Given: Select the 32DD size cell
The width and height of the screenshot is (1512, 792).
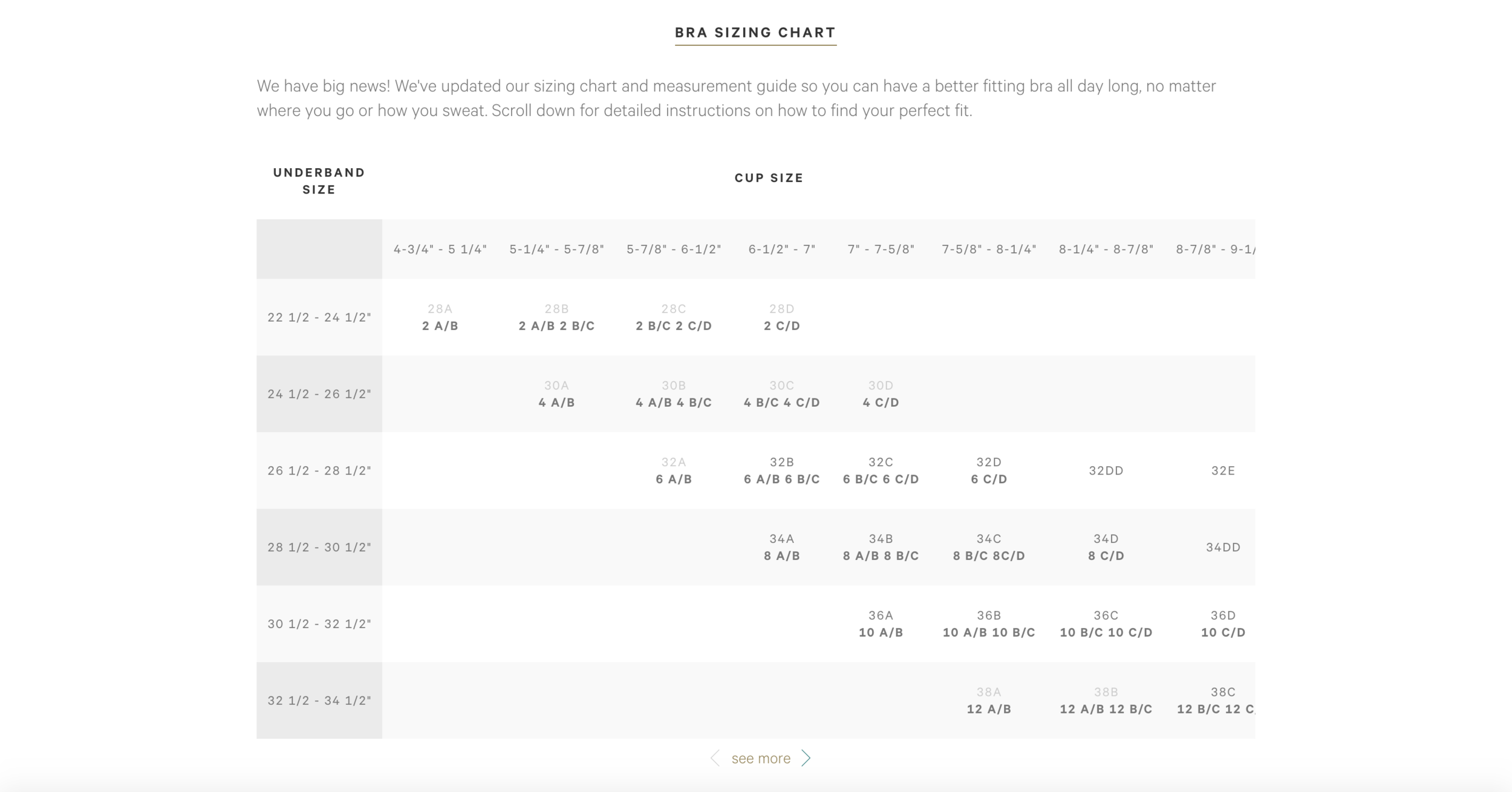Looking at the screenshot, I should coord(1106,470).
